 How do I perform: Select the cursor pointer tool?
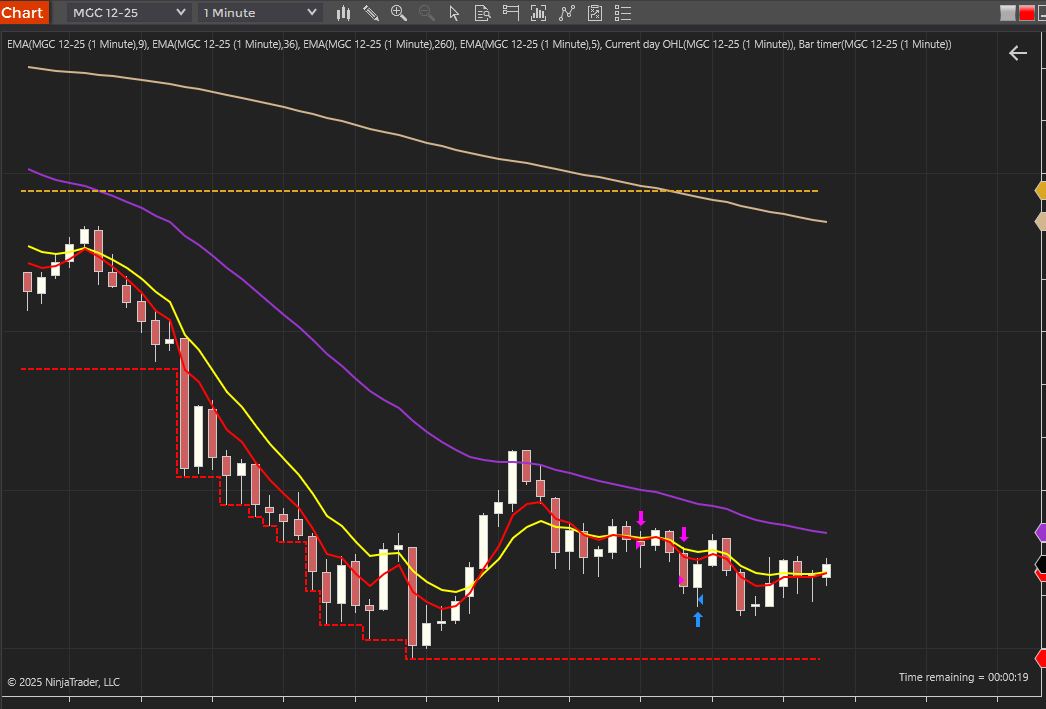coord(454,13)
